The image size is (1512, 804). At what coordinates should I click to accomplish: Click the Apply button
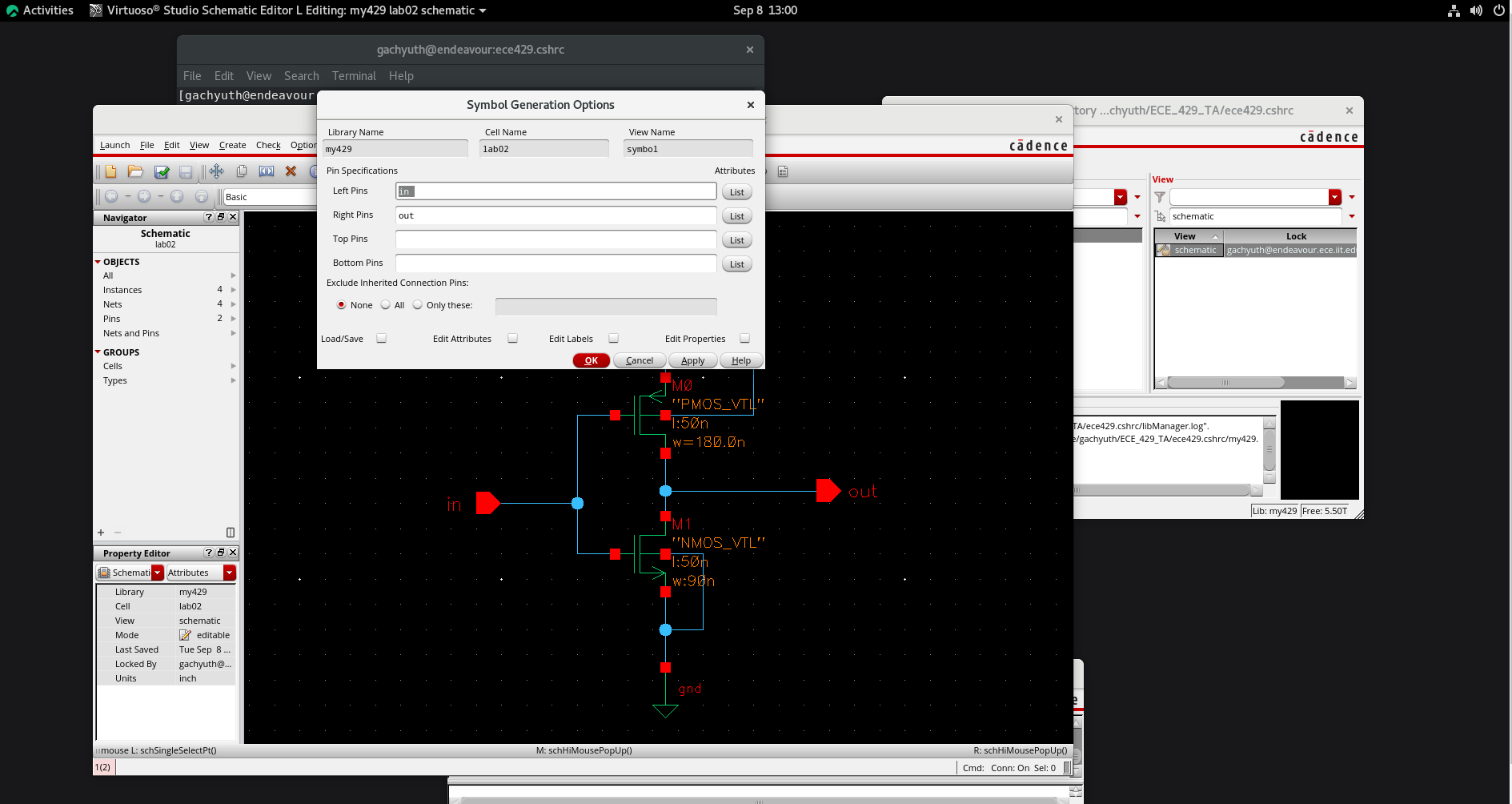pos(693,360)
